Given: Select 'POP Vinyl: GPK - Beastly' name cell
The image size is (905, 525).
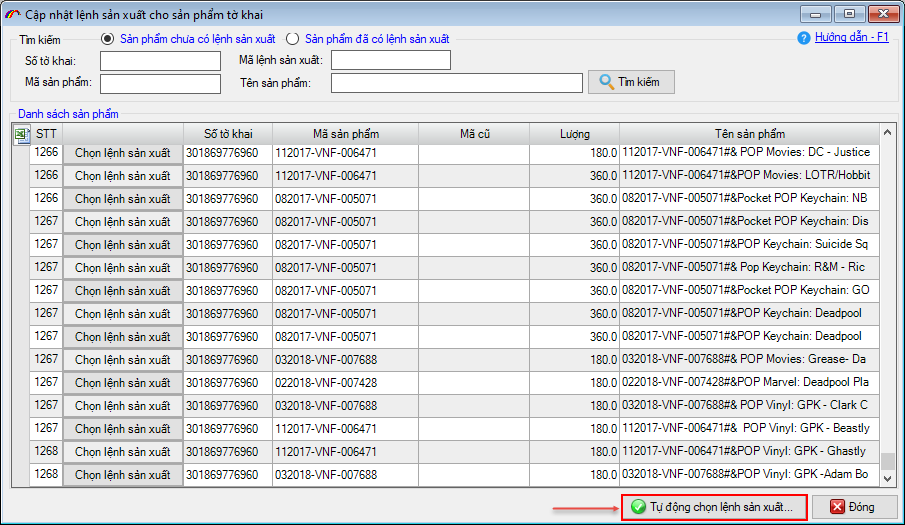Looking at the screenshot, I should click(750, 429).
